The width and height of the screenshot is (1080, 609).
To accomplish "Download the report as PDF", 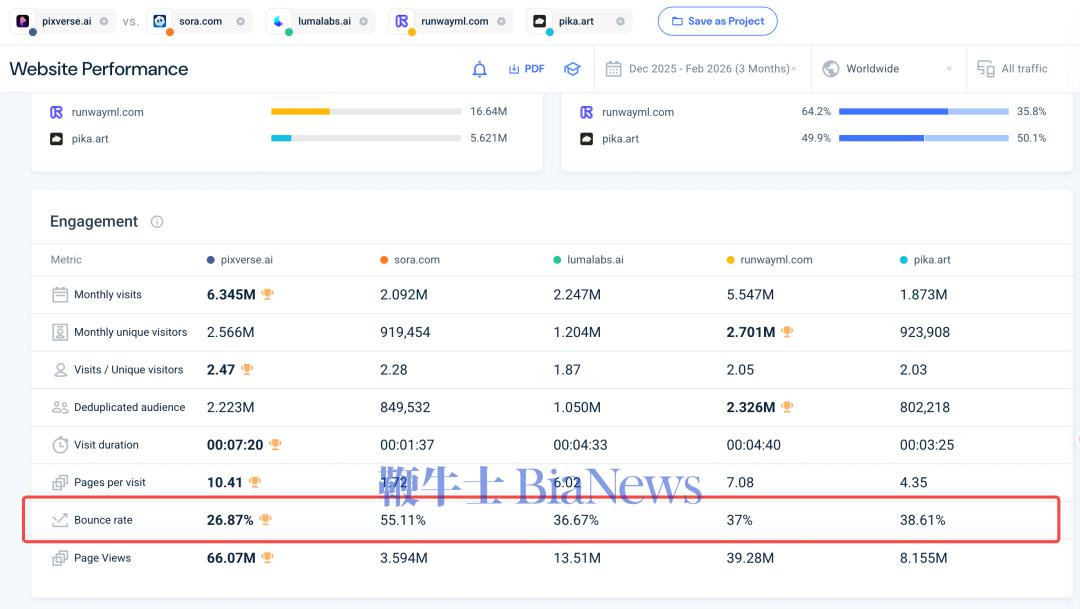I will pos(526,69).
